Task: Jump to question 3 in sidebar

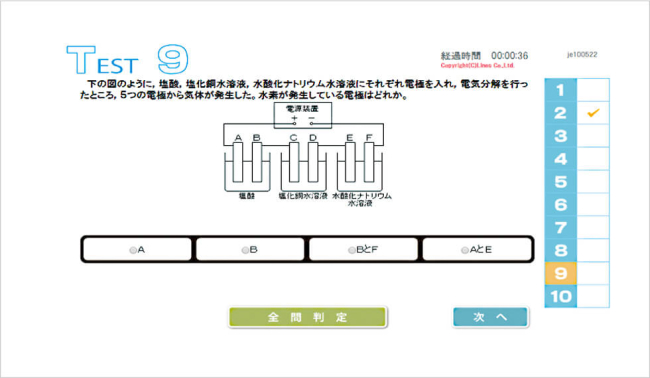Action: point(560,136)
